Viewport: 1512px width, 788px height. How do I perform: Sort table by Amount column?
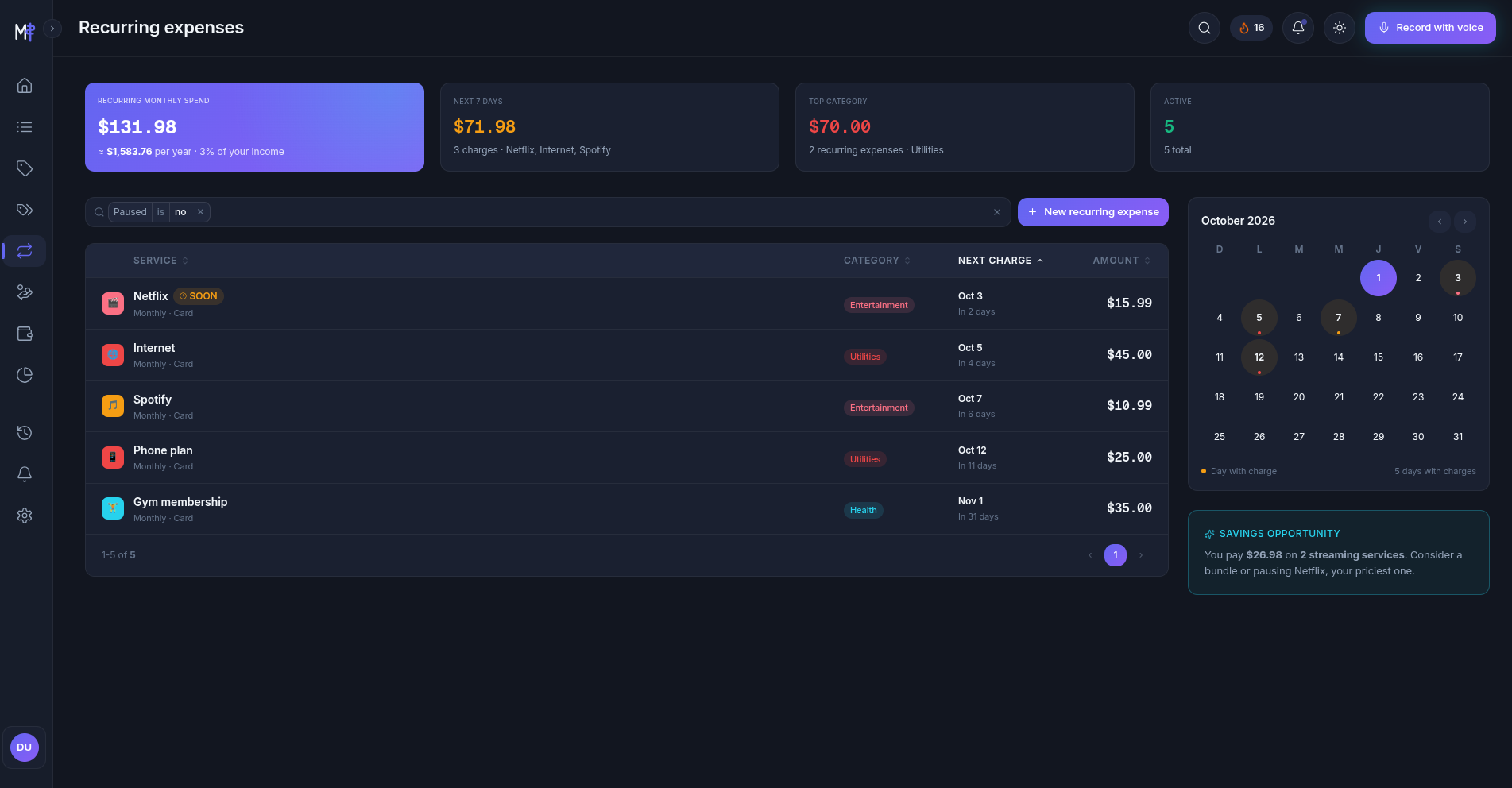[x=1121, y=261]
